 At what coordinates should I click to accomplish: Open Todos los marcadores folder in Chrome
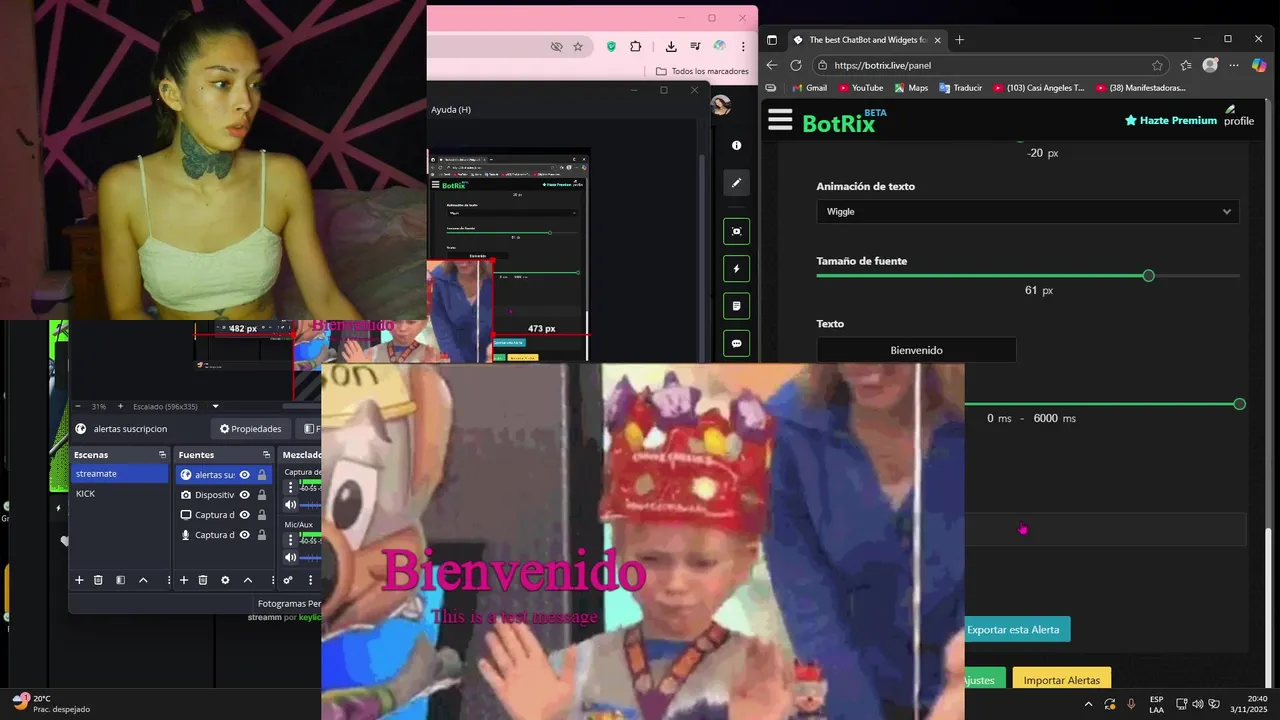702,71
